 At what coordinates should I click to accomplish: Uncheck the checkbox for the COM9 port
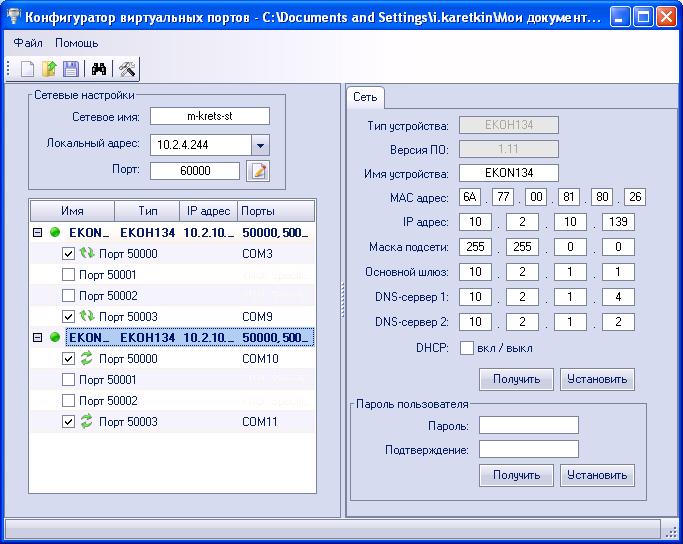(x=68, y=317)
